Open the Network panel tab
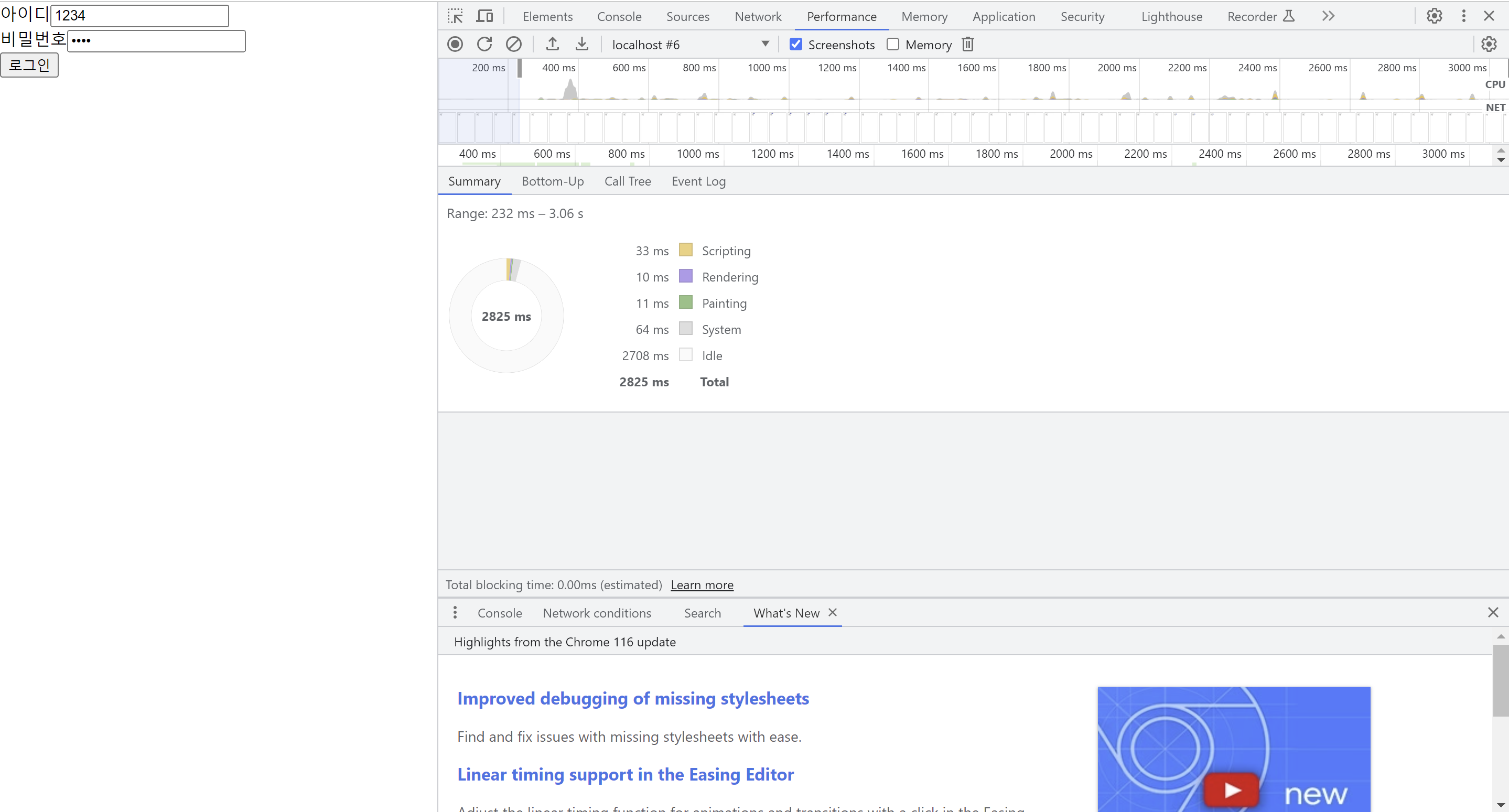This screenshot has height=812, width=1509. [x=758, y=16]
